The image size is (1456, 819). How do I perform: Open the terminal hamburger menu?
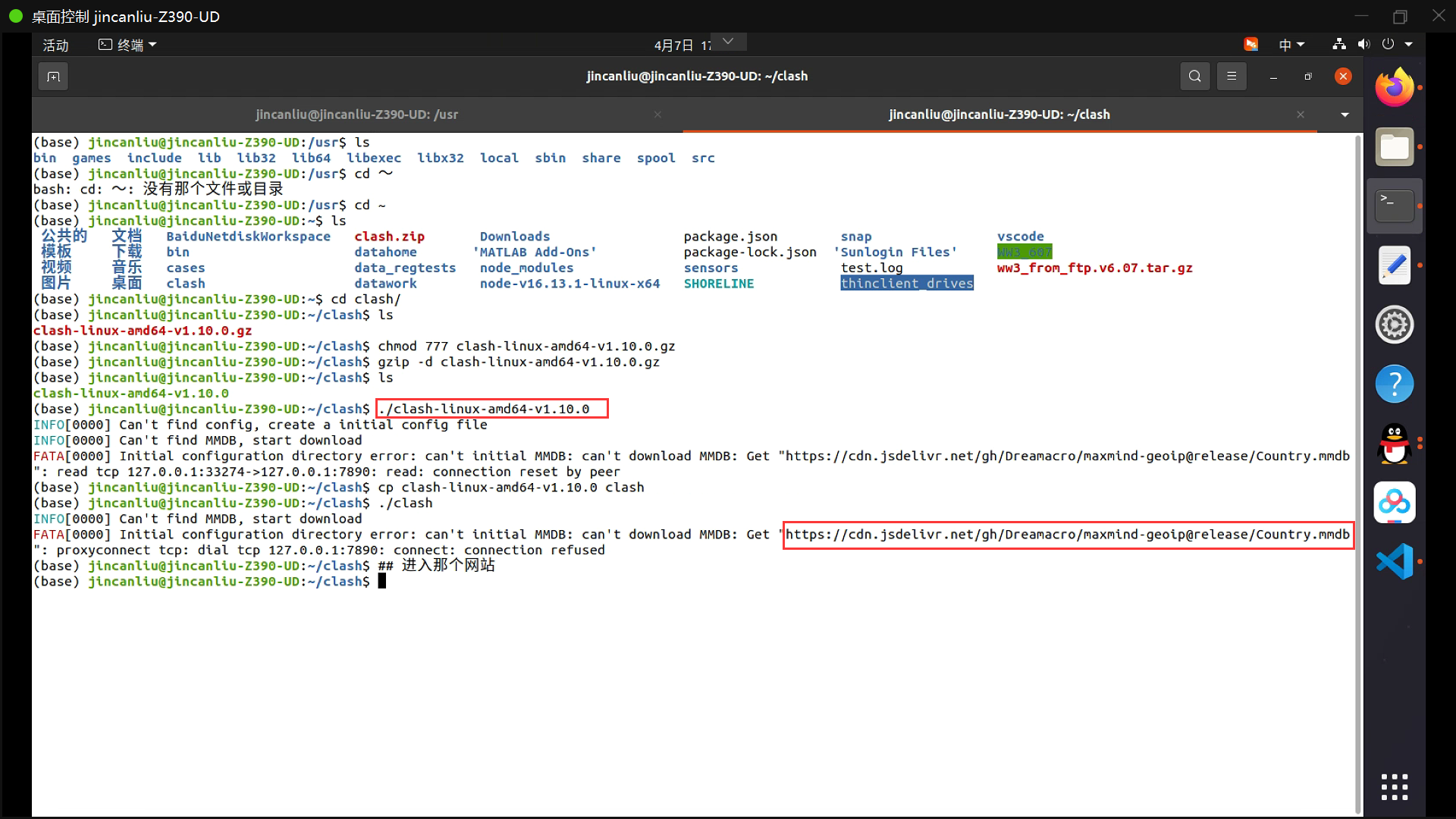click(1232, 77)
